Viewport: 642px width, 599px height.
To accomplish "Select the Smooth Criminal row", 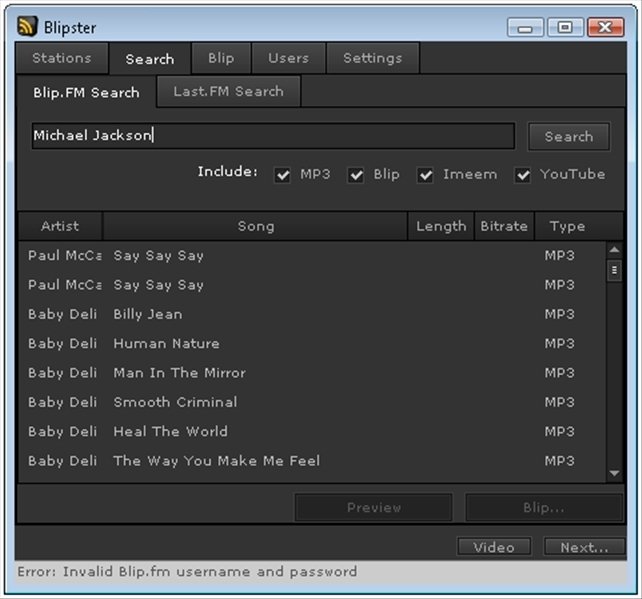I will [312, 402].
